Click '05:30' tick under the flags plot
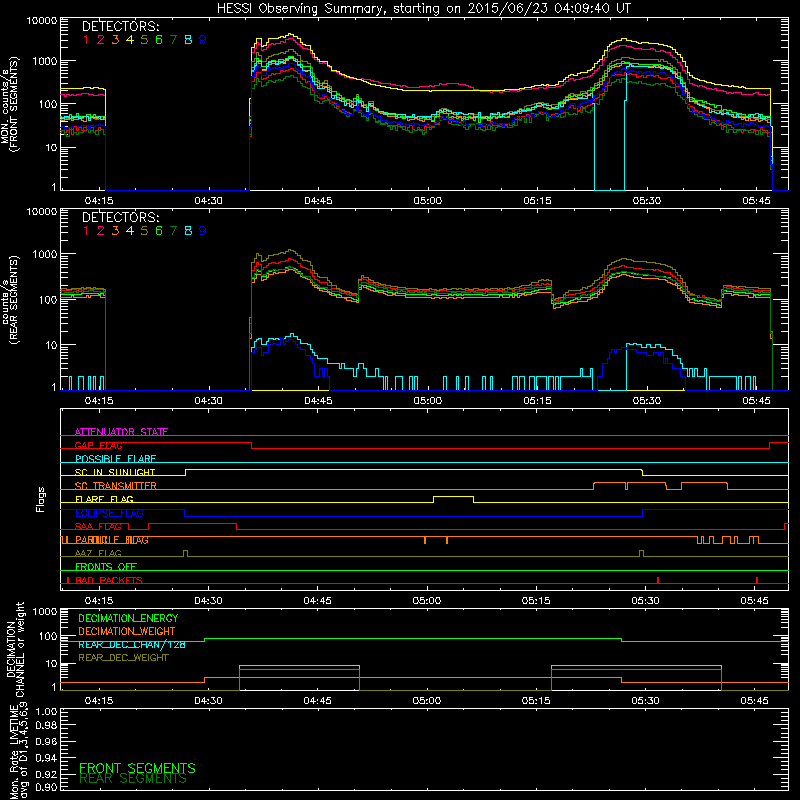The width and height of the screenshot is (800, 800). (645, 601)
